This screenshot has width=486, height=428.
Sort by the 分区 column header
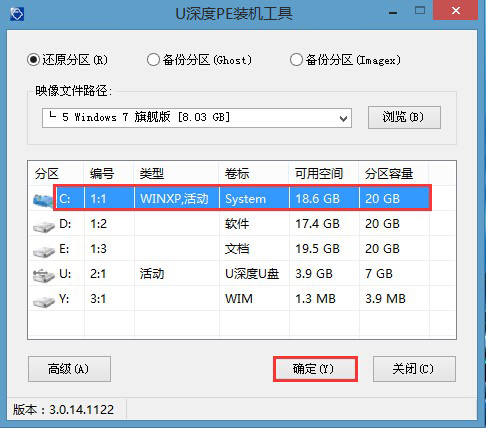pos(56,173)
